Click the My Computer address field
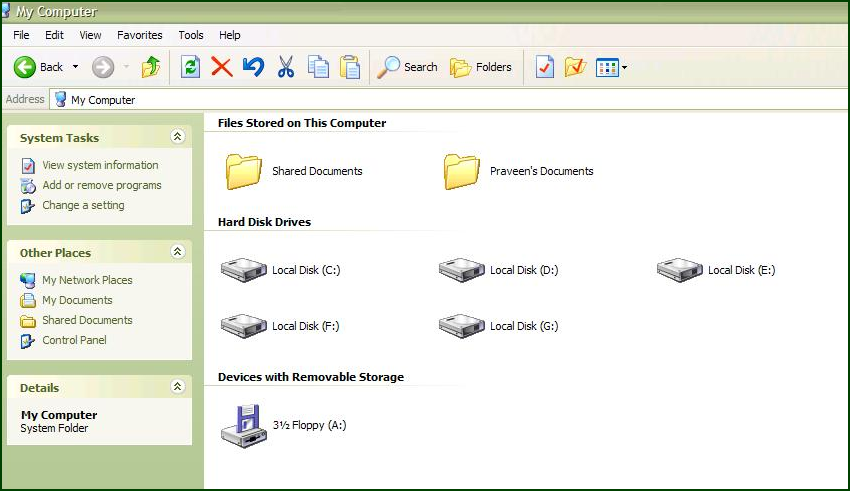Viewport: 850px width, 491px height. click(450, 100)
